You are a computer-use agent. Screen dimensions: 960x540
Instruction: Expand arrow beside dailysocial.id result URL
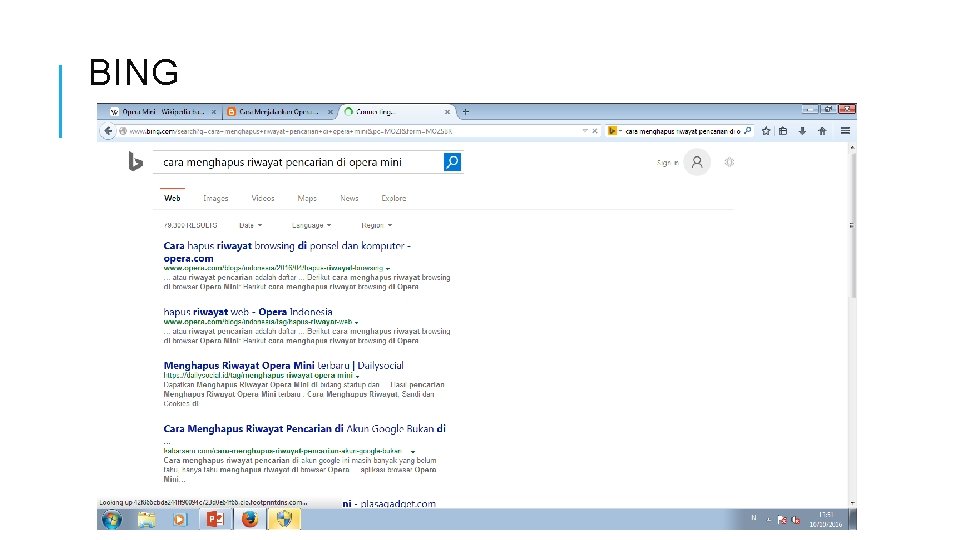[358, 376]
